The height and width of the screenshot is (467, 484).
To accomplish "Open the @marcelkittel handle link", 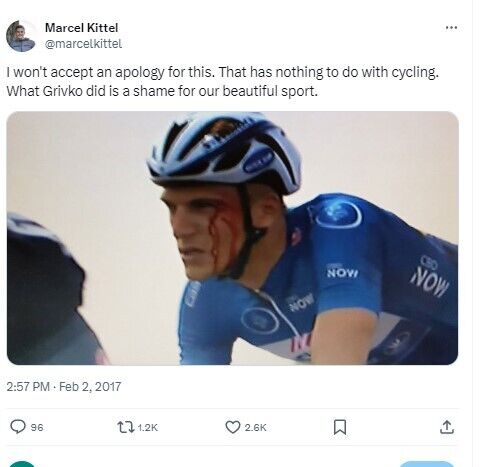I will point(83,44).
